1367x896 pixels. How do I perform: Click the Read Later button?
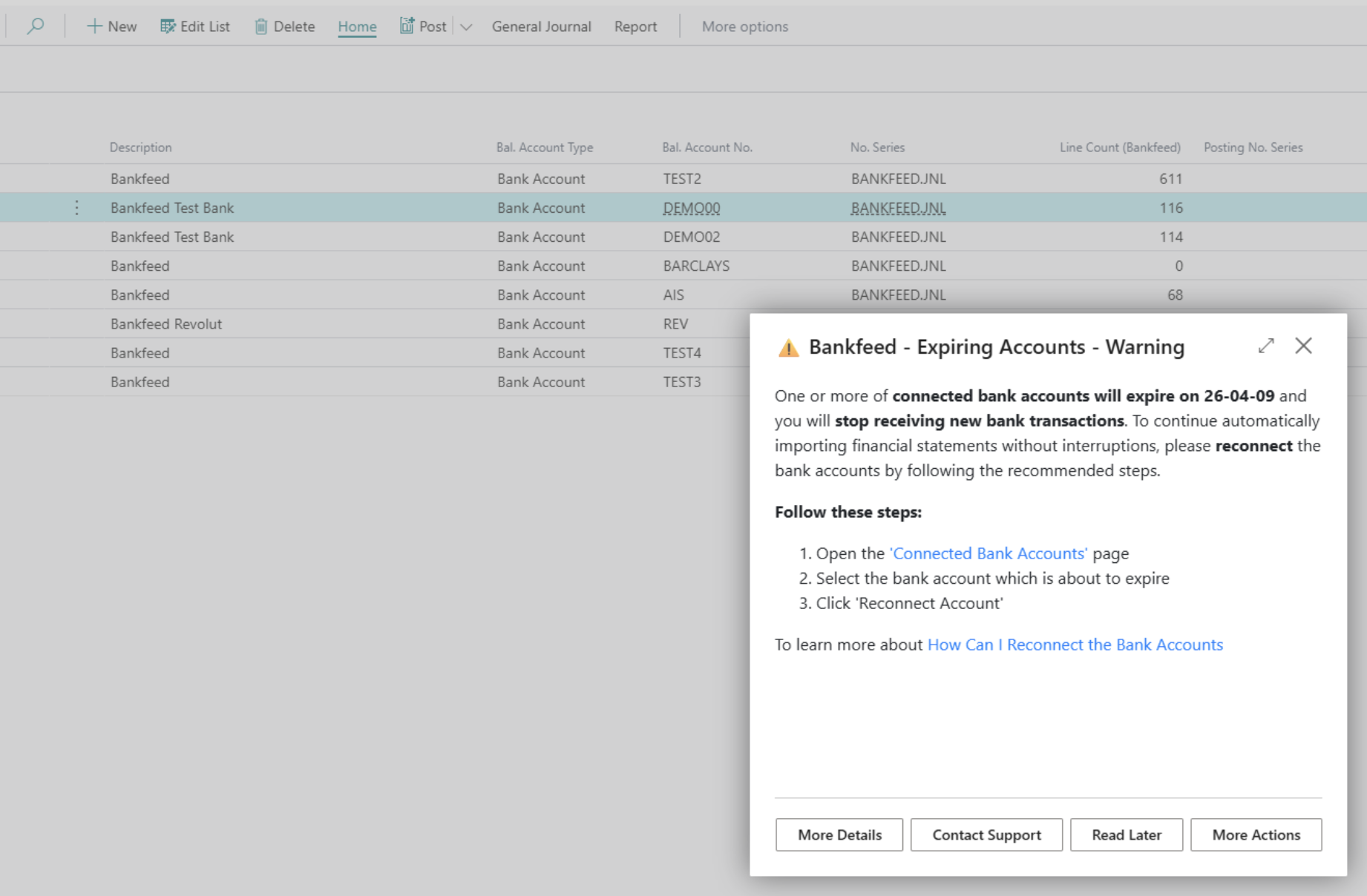pos(1127,835)
